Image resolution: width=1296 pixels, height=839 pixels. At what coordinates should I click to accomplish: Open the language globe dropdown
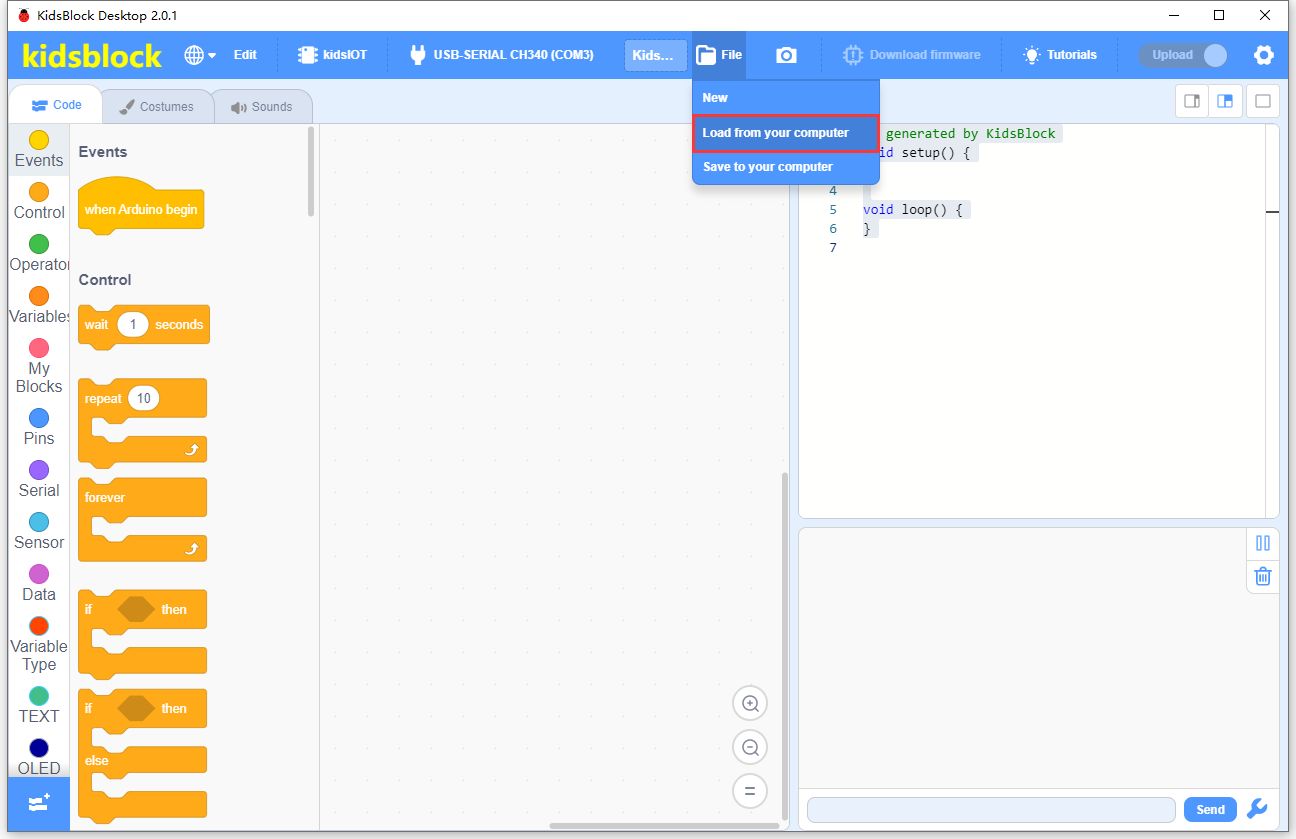pos(200,55)
